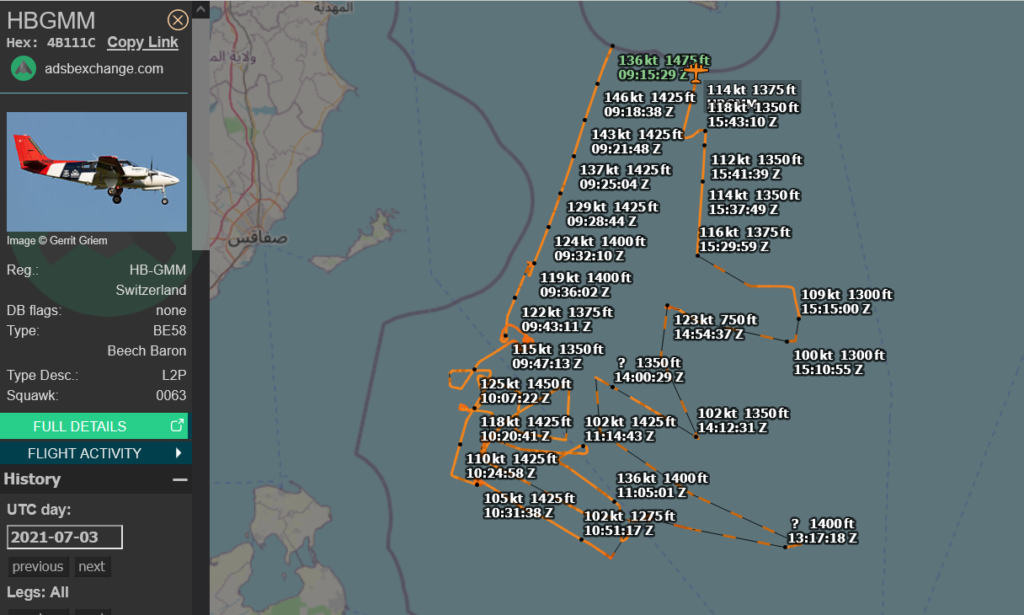Screen dimensions: 1024x615
Task: Go to the next UTC day
Action: 91,567
